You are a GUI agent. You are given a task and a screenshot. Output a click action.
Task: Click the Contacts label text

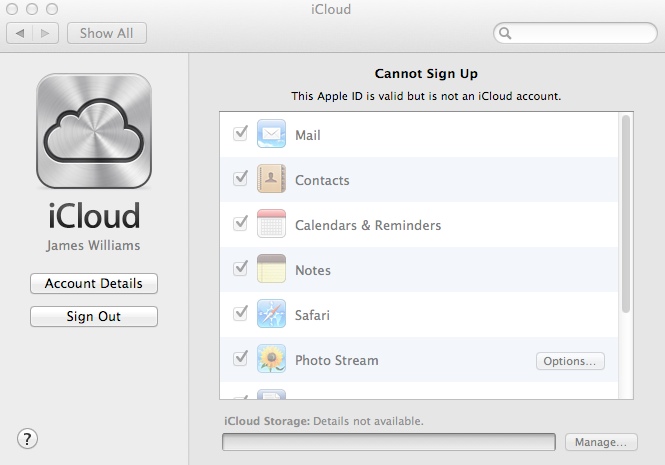click(322, 180)
